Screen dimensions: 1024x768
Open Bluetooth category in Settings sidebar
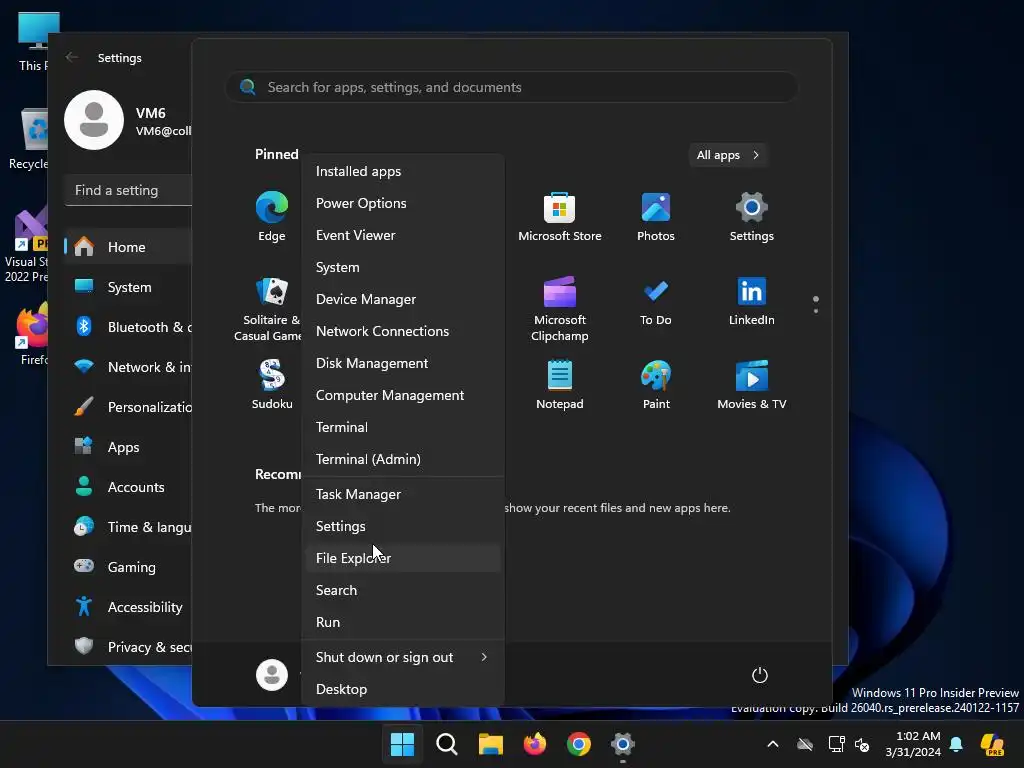click(128, 327)
